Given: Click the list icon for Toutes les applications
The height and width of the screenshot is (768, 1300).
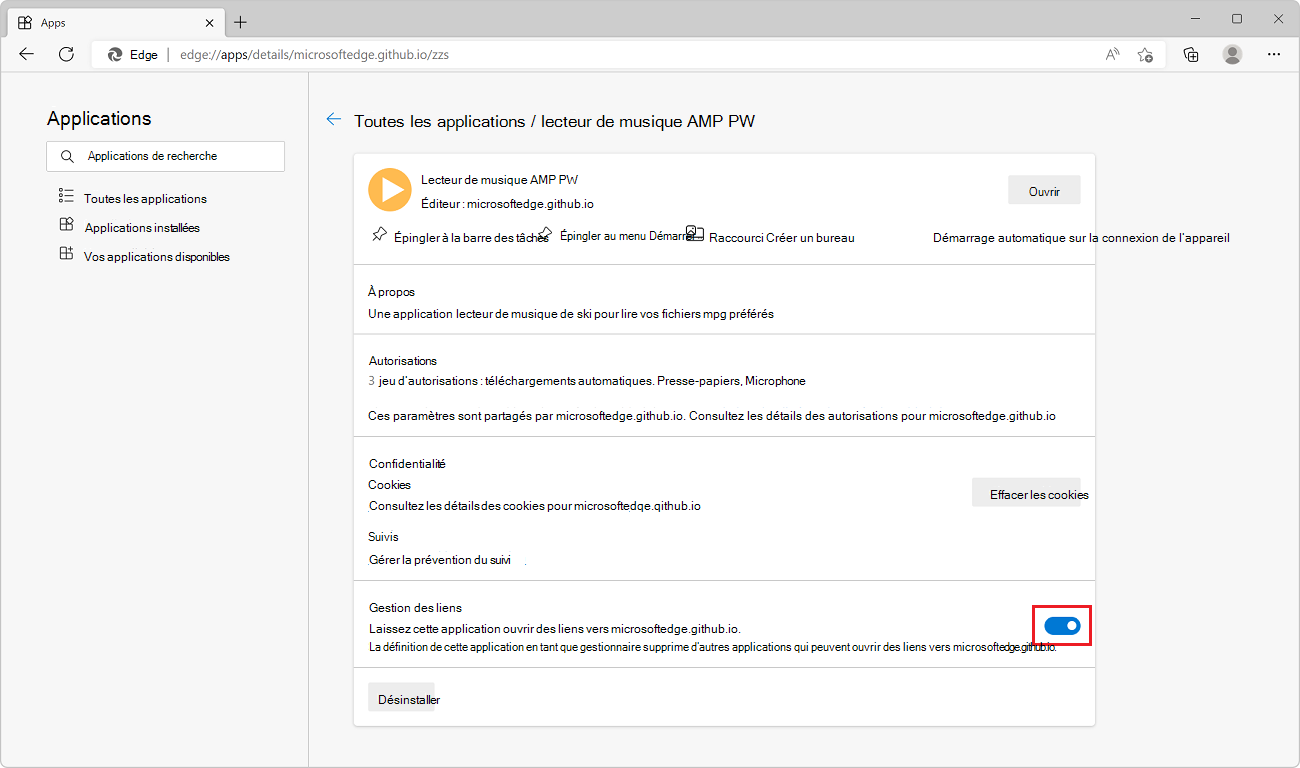Looking at the screenshot, I should click(66, 196).
